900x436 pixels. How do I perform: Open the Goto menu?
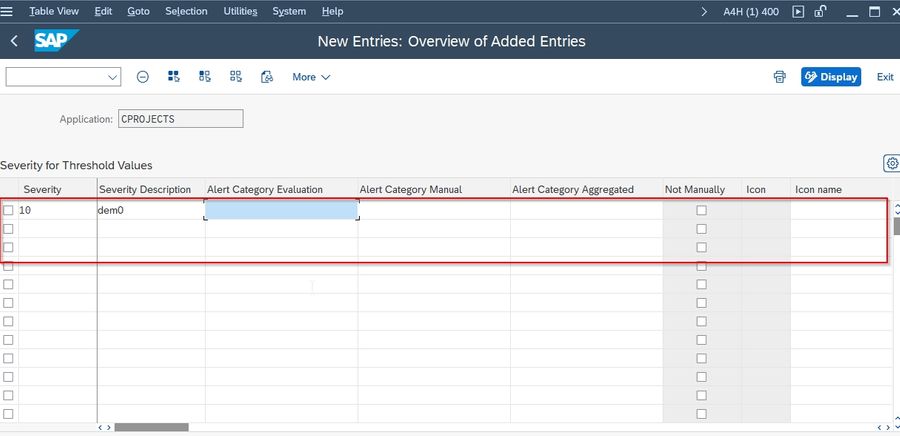pos(138,11)
